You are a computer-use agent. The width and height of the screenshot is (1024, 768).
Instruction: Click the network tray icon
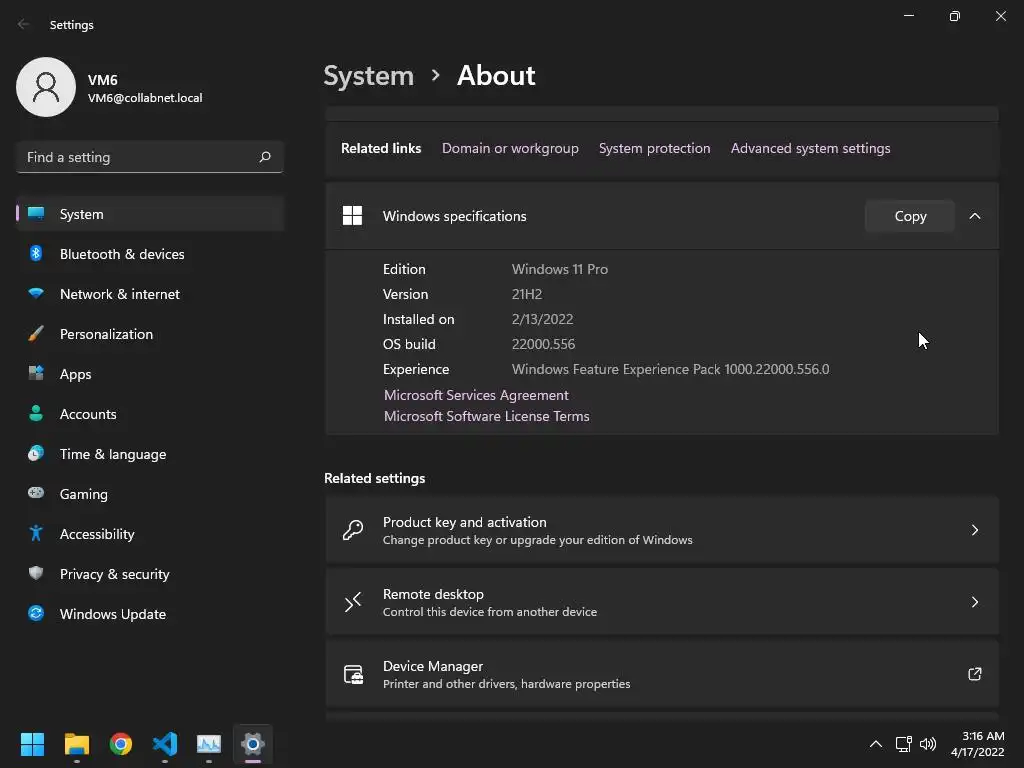pos(904,744)
